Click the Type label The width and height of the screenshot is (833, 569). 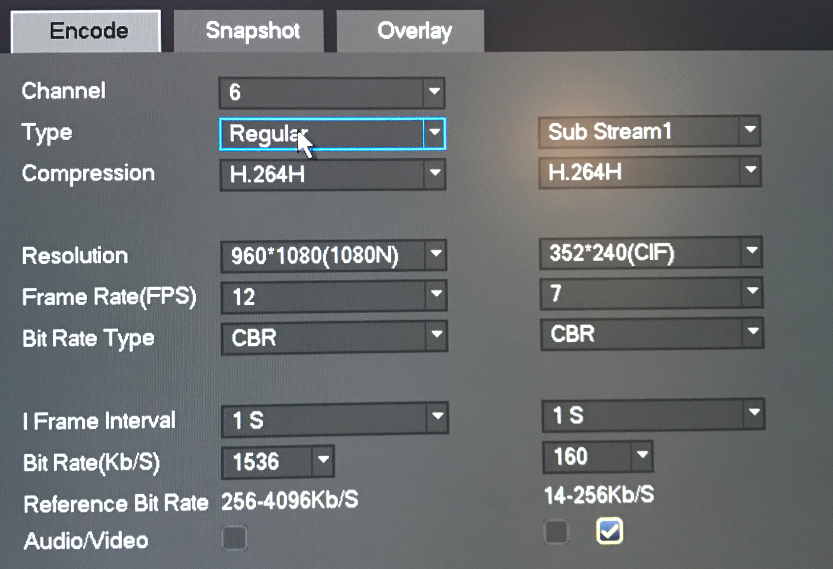coord(47,133)
